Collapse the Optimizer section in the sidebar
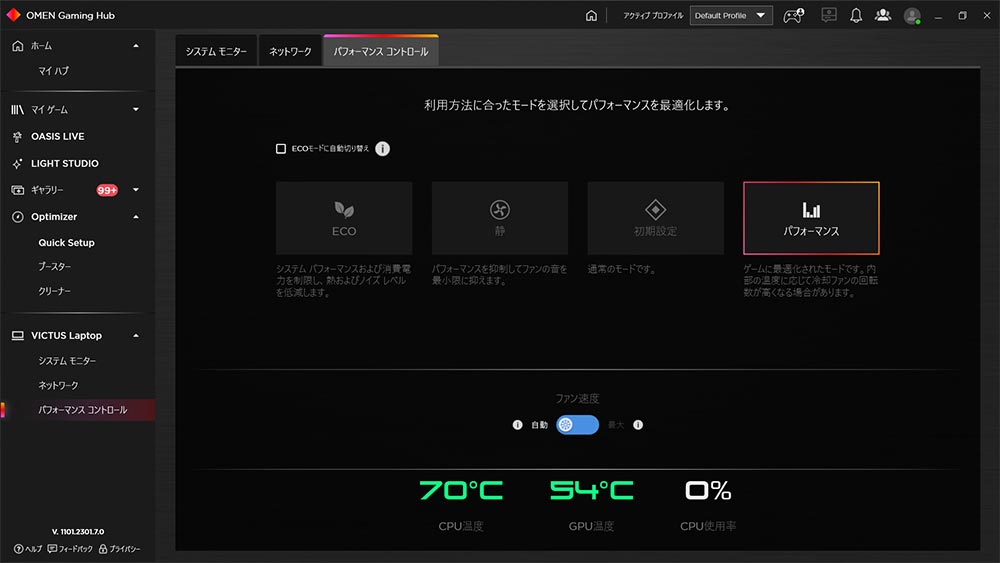The width and height of the screenshot is (1000, 563). [136, 217]
